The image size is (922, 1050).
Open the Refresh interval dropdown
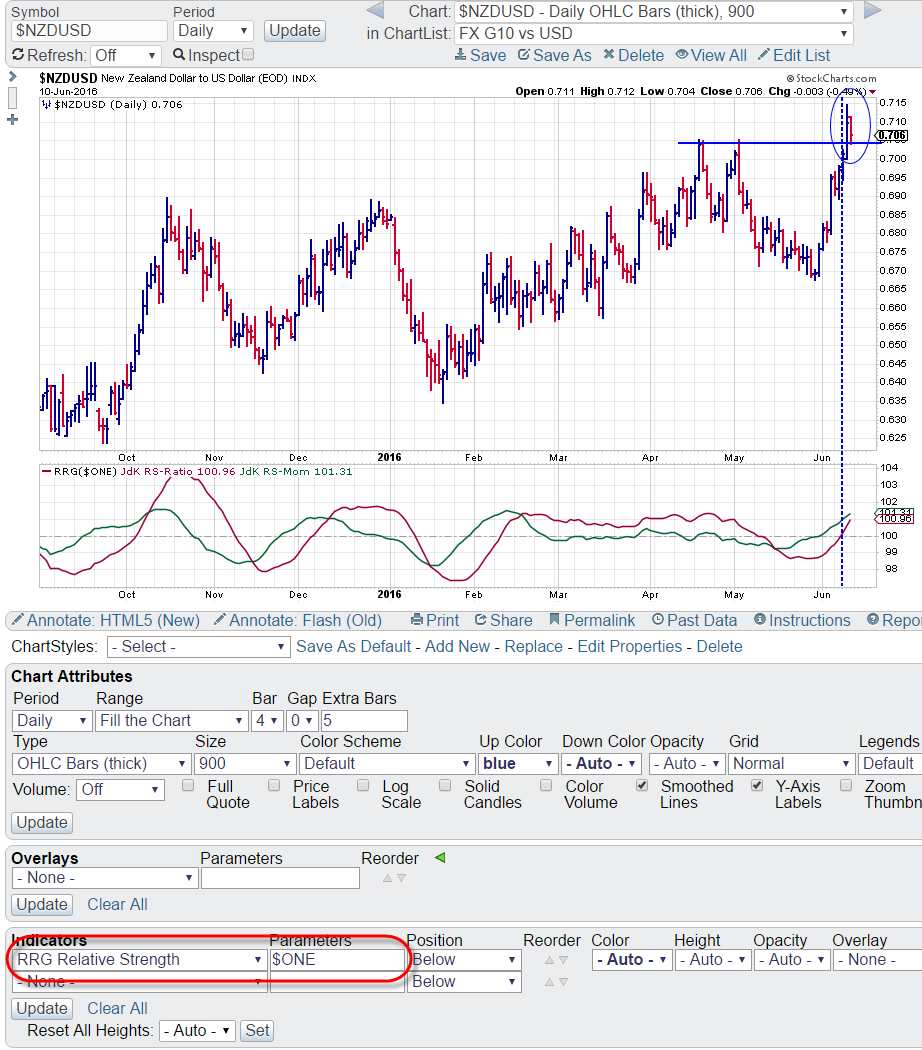(124, 56)
